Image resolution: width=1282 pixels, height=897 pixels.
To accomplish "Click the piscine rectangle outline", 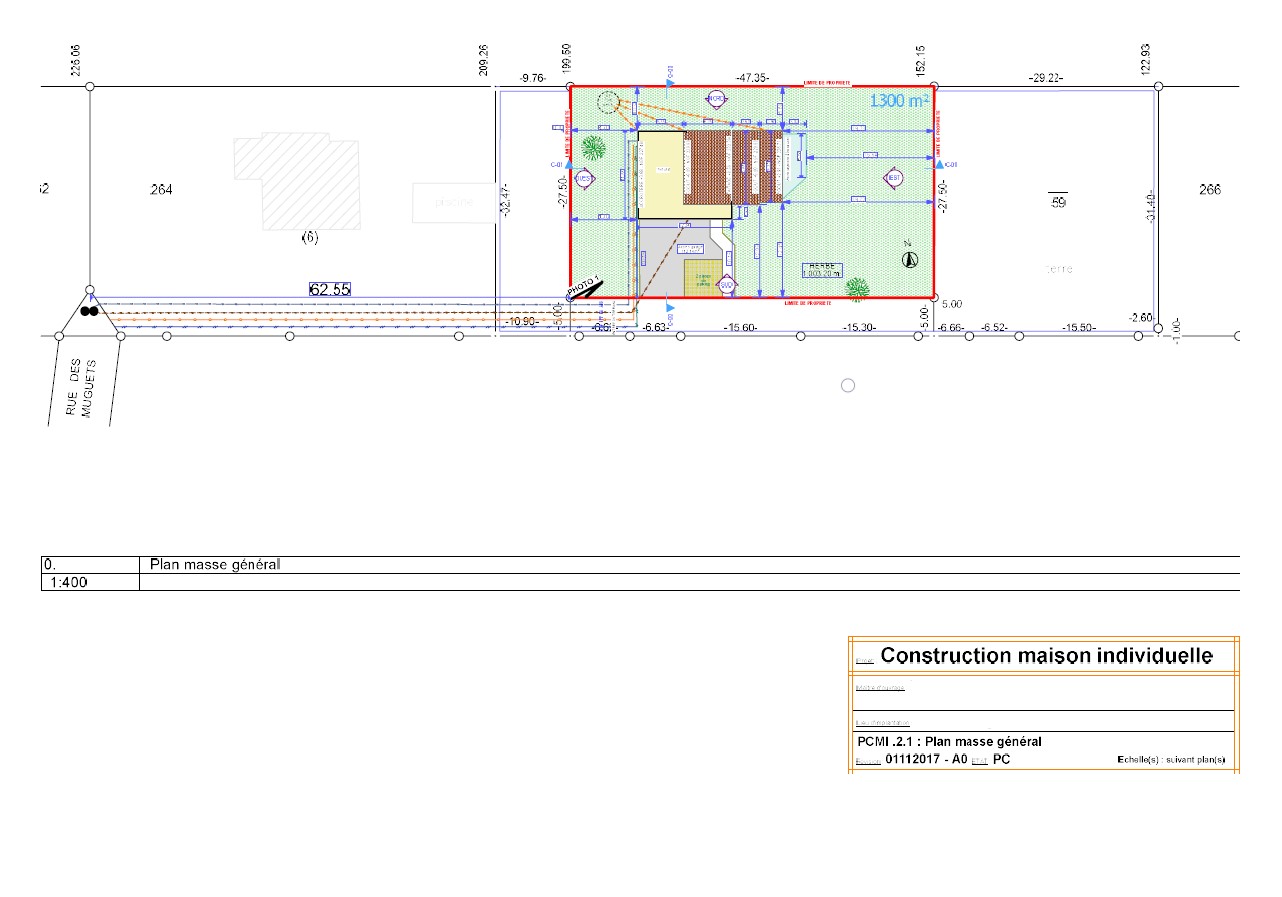I will [x=453, y=203].
